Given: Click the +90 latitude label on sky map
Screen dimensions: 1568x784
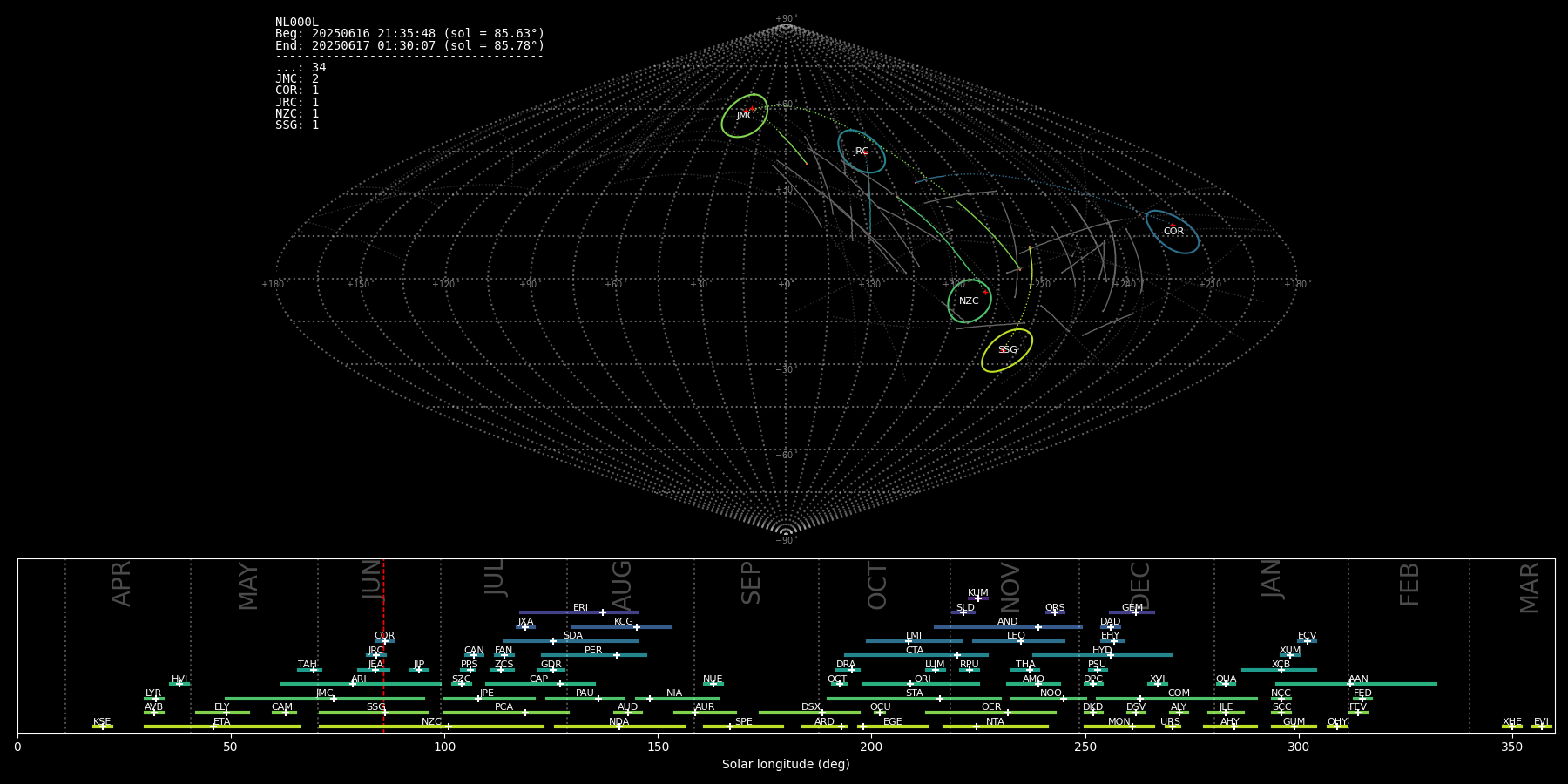Looking at the screenshot, I should tap(786, 18).
